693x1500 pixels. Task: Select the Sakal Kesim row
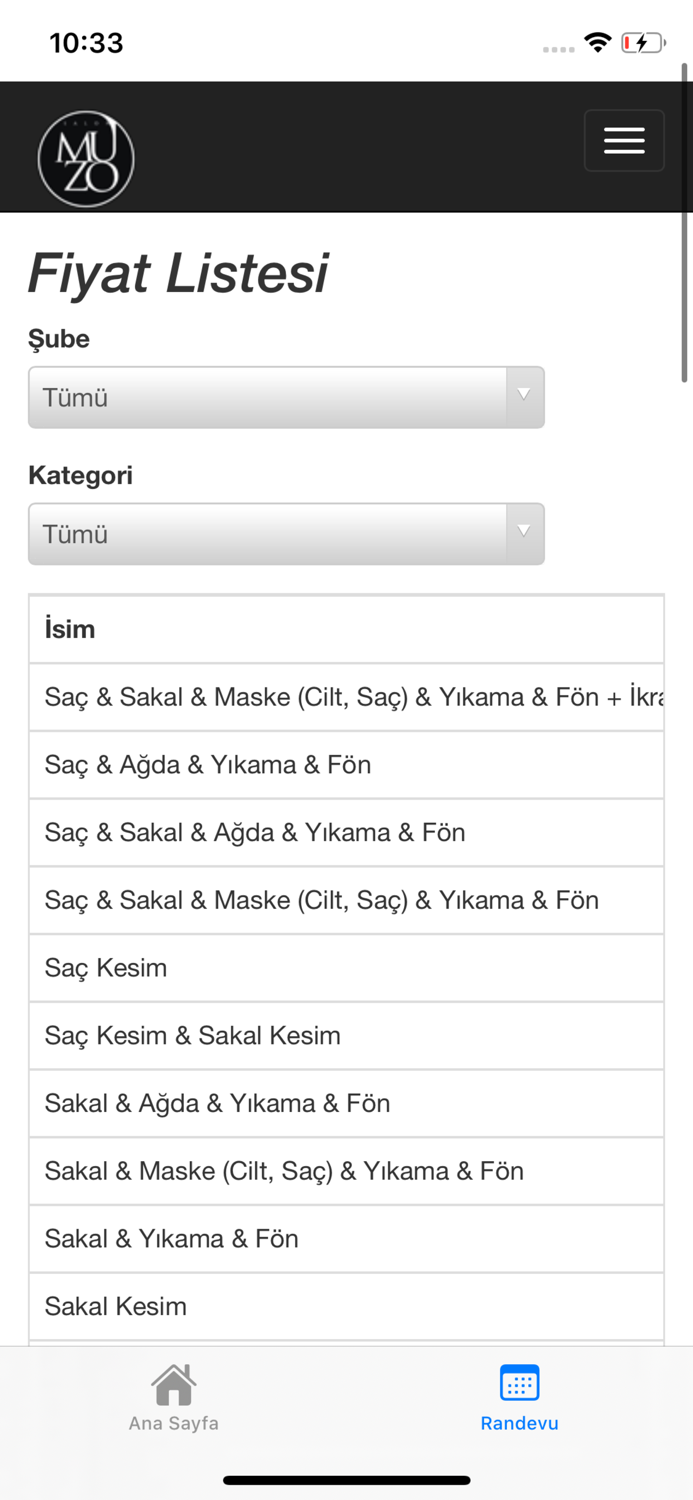coord(346,1306)
